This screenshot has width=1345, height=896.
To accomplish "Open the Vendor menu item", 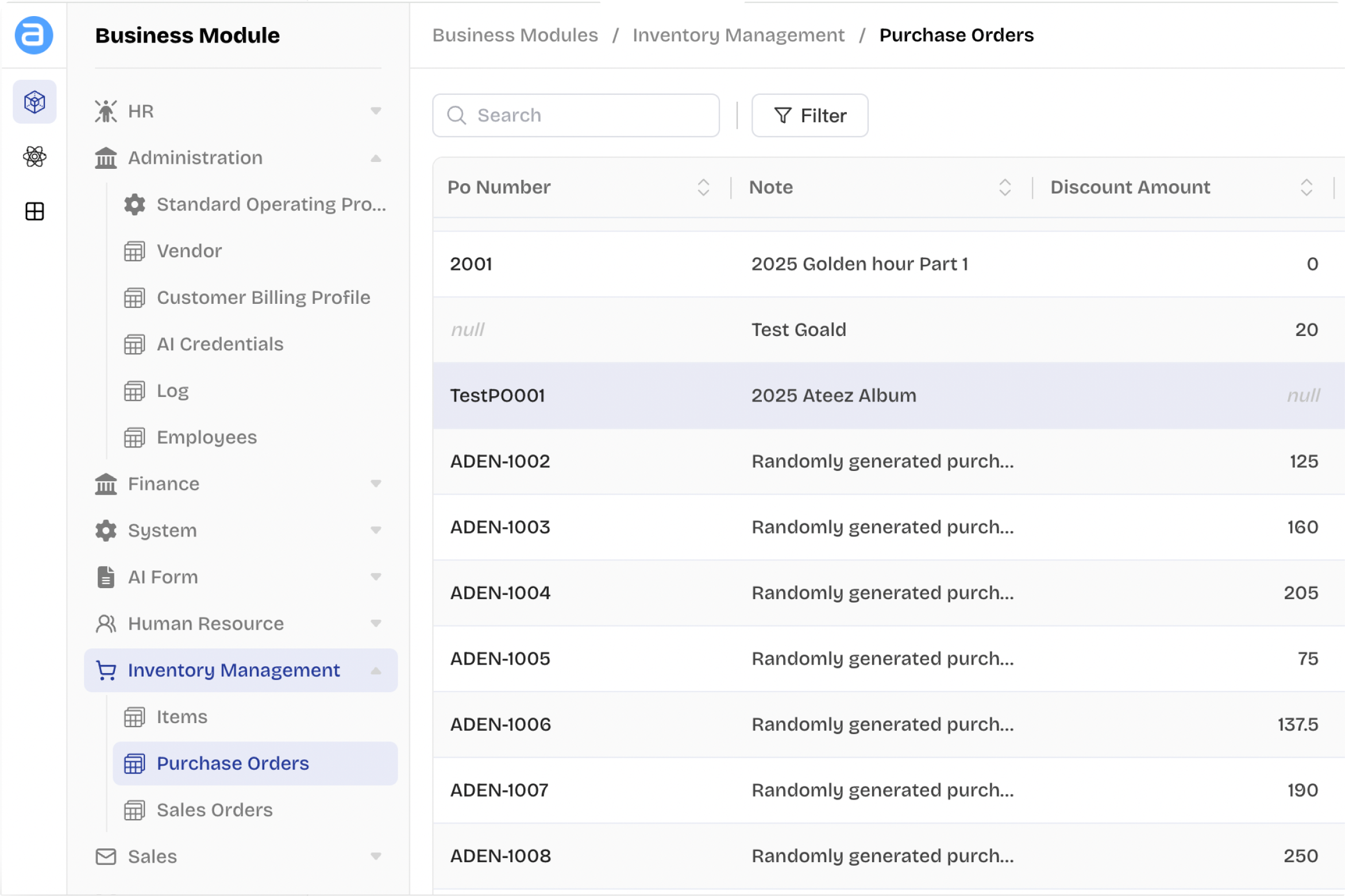I will pos(189,251).
